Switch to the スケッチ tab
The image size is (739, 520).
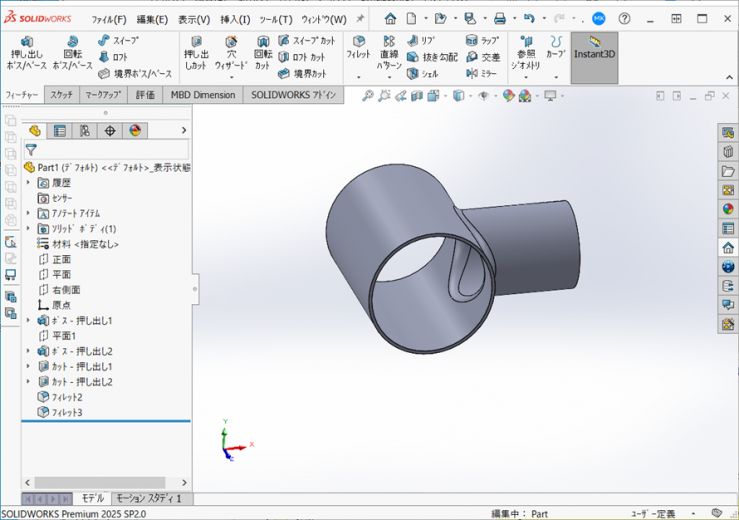point(61,95)
